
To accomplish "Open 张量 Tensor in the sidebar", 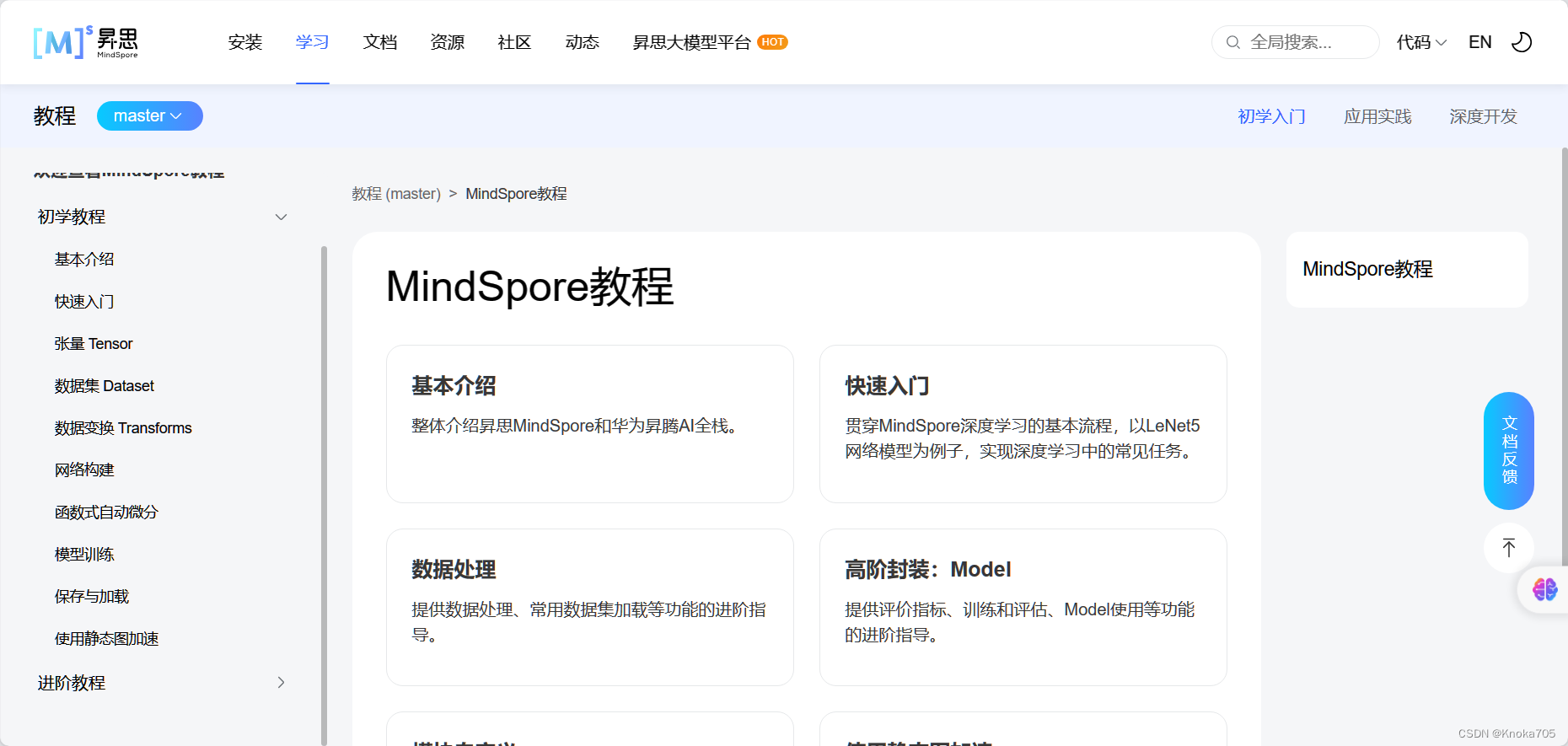I will [x=94, y=344].
